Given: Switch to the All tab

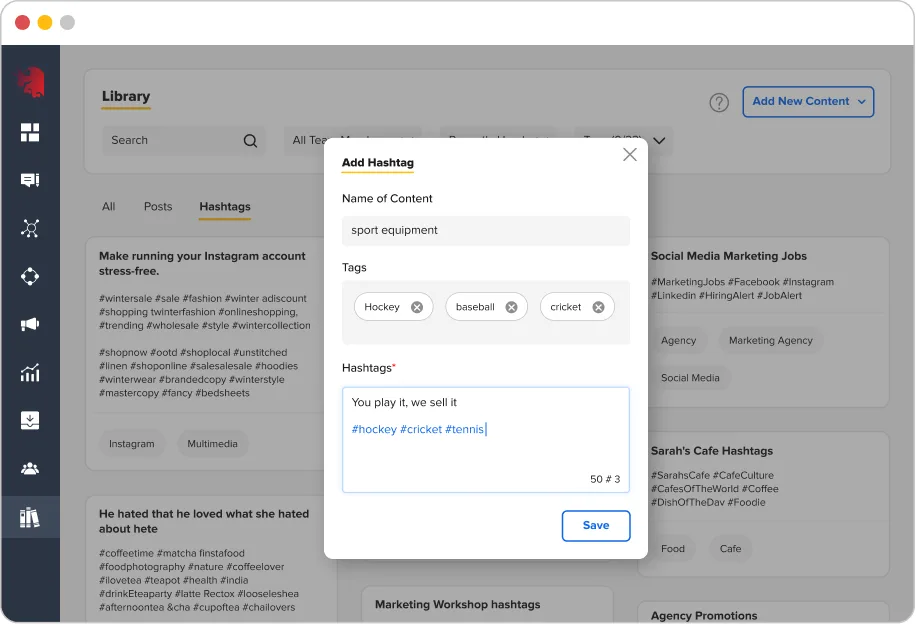Looking at the screenshot, I should pos(109,207).
